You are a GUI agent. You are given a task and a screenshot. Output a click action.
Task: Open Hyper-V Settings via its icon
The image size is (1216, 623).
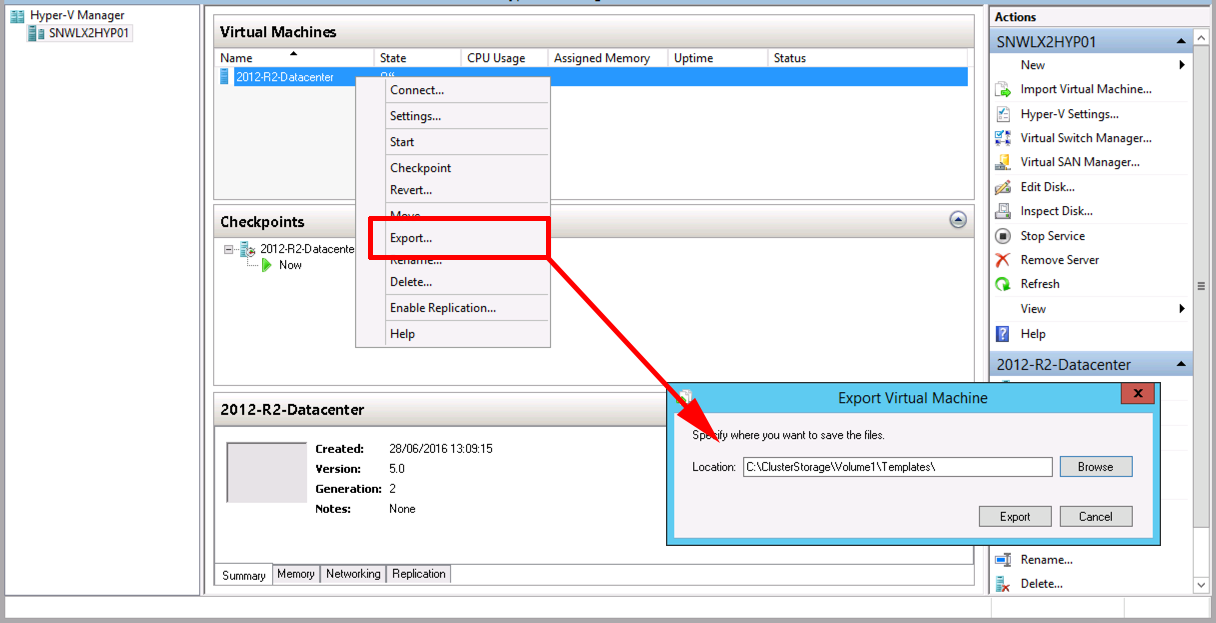click(1003, 114)
